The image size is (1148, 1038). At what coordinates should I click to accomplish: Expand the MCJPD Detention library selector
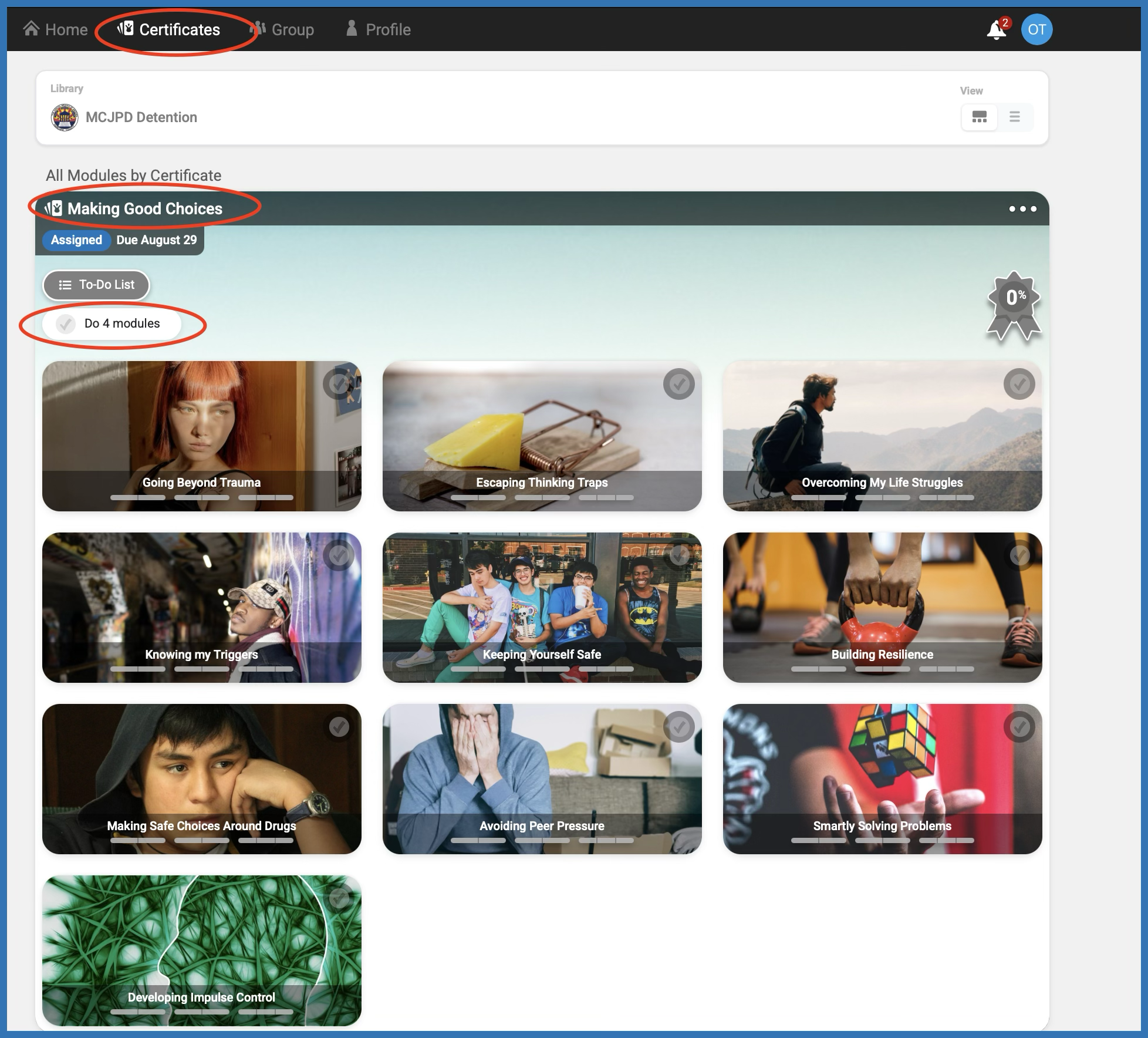141,117
